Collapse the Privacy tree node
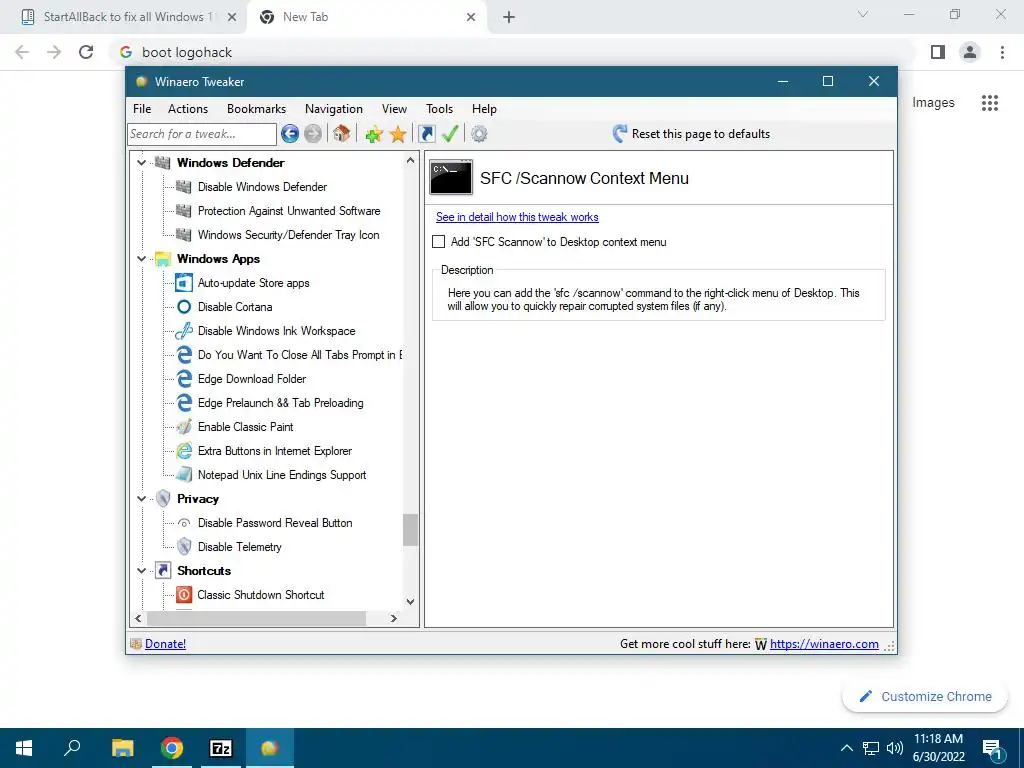Screen dimensions: 1024x768 (x=141, y=499)
